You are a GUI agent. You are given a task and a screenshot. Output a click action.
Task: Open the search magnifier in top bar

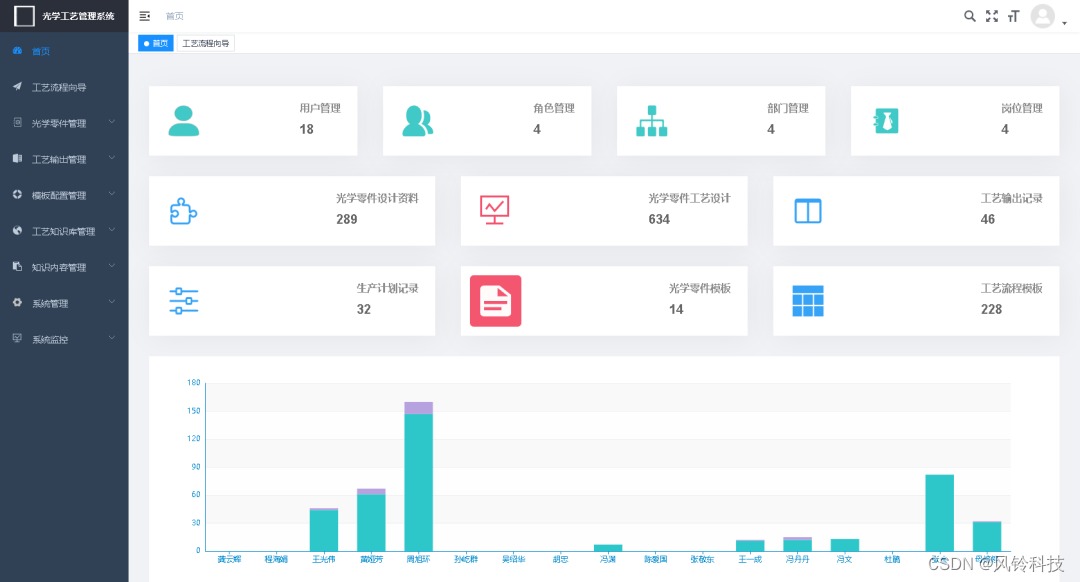(970, 16)
